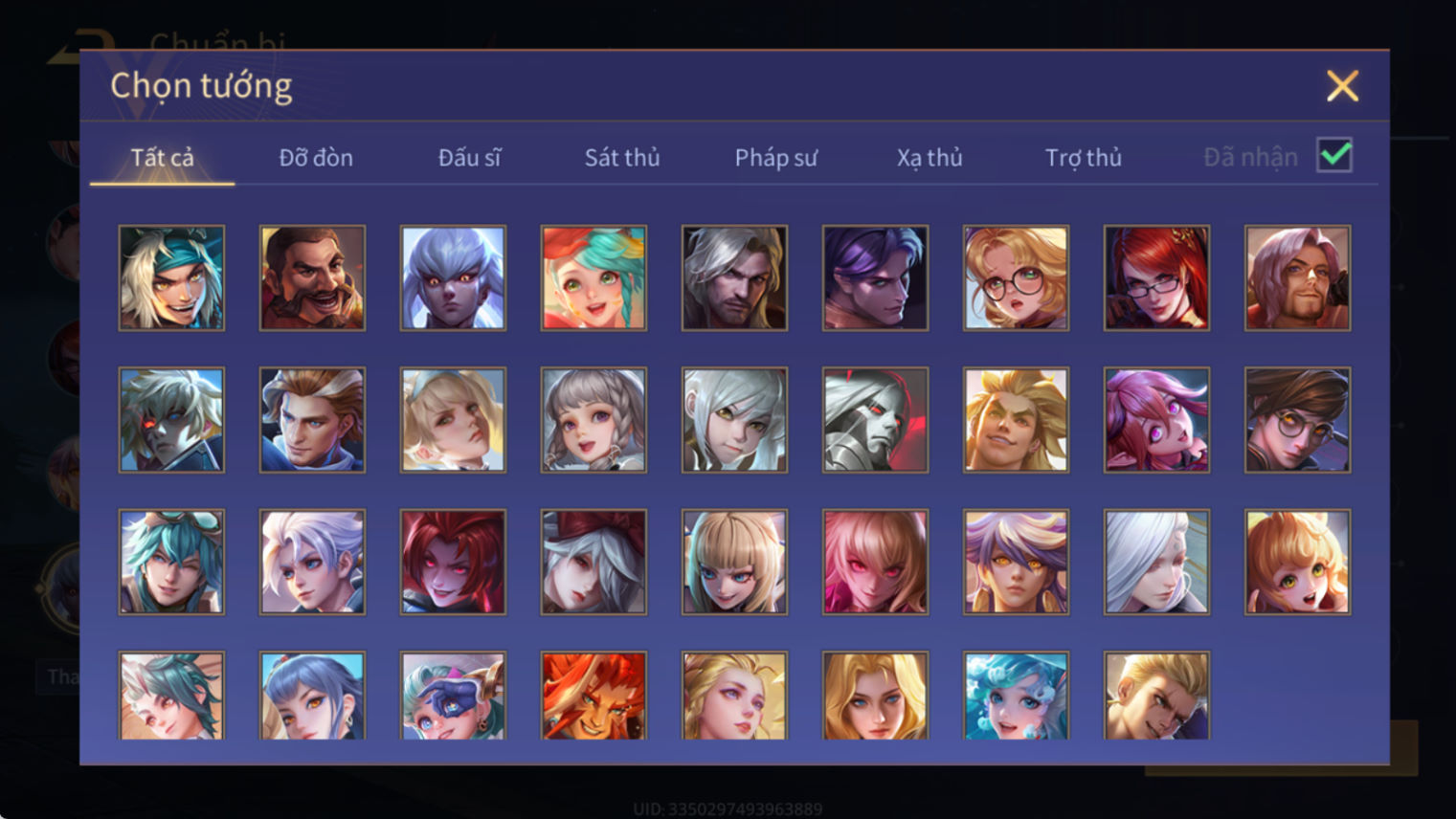
Task: Choose the girl with blue eyepatch and horn
Action: 453,696
